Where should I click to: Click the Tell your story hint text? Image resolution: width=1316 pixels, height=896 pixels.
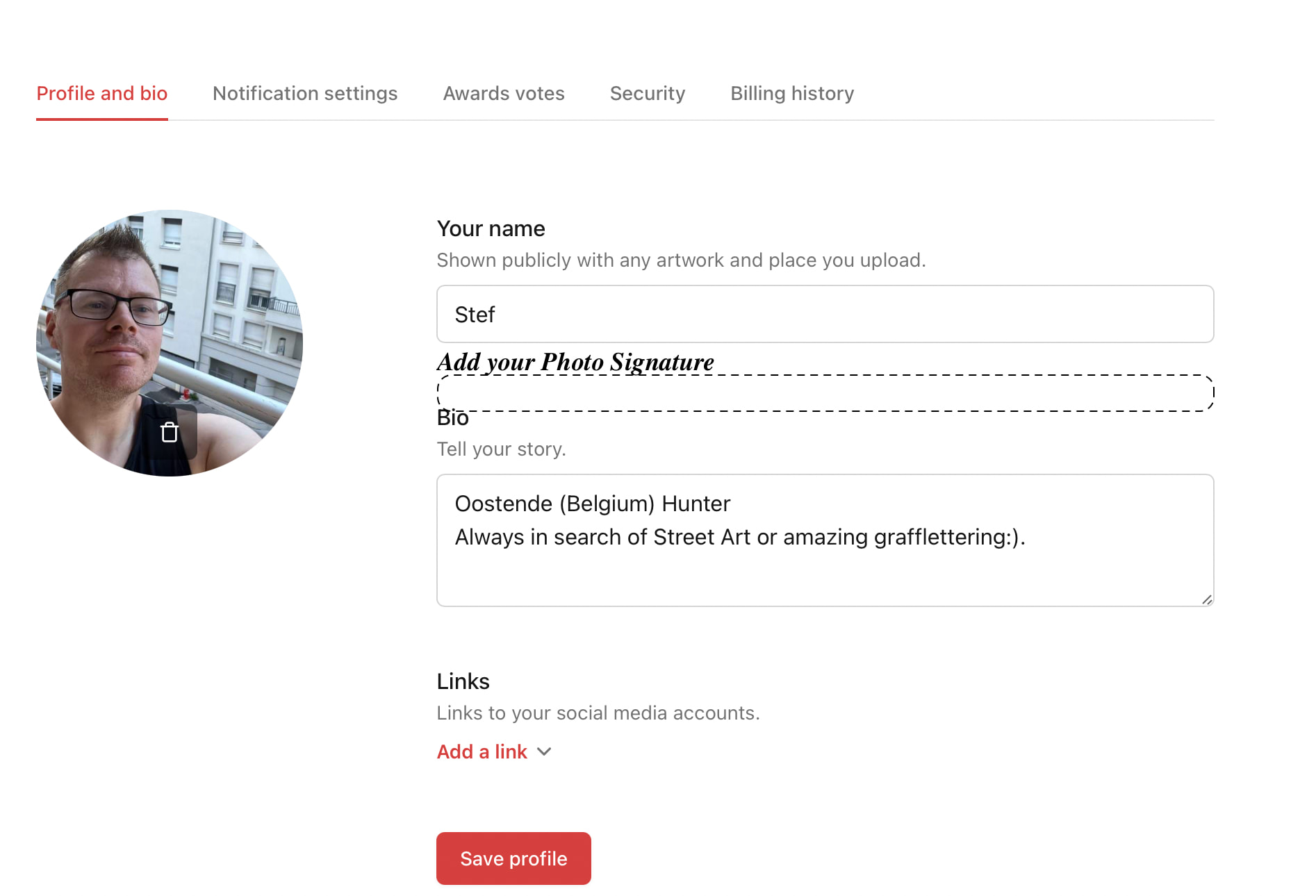501,449
